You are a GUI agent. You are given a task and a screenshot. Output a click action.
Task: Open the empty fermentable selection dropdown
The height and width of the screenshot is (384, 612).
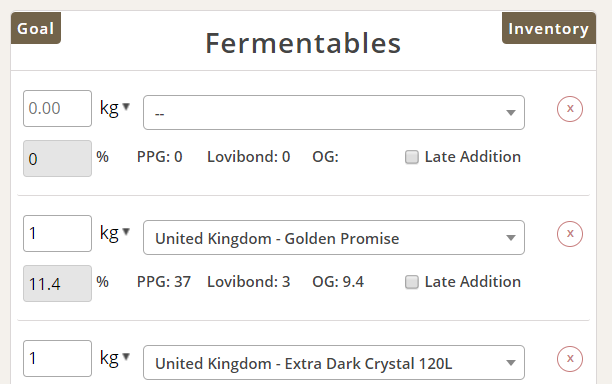(x=334, y=112)
